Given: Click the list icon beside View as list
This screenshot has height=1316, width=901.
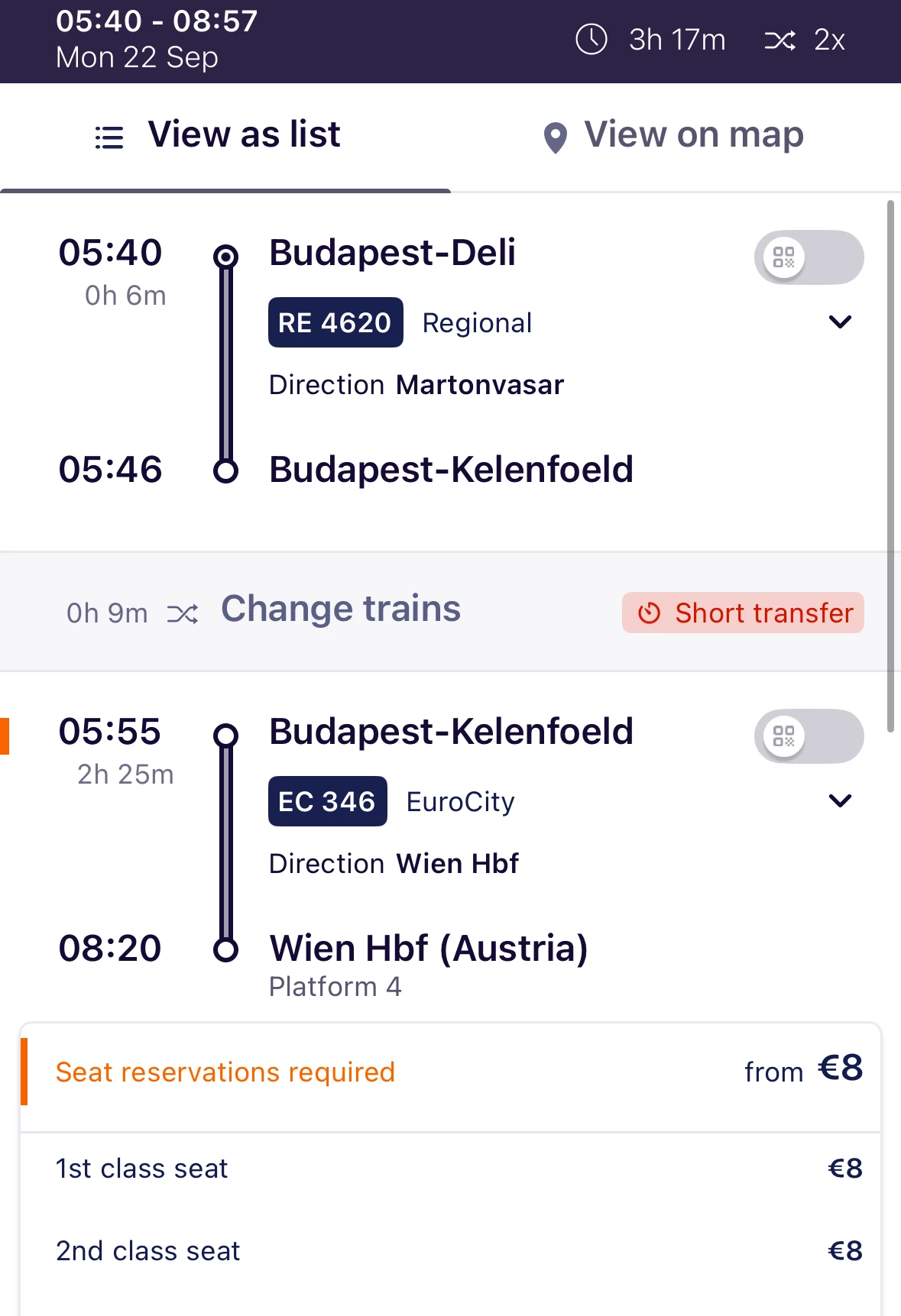Looking at the screenshot, I should [x=109, y=137].
